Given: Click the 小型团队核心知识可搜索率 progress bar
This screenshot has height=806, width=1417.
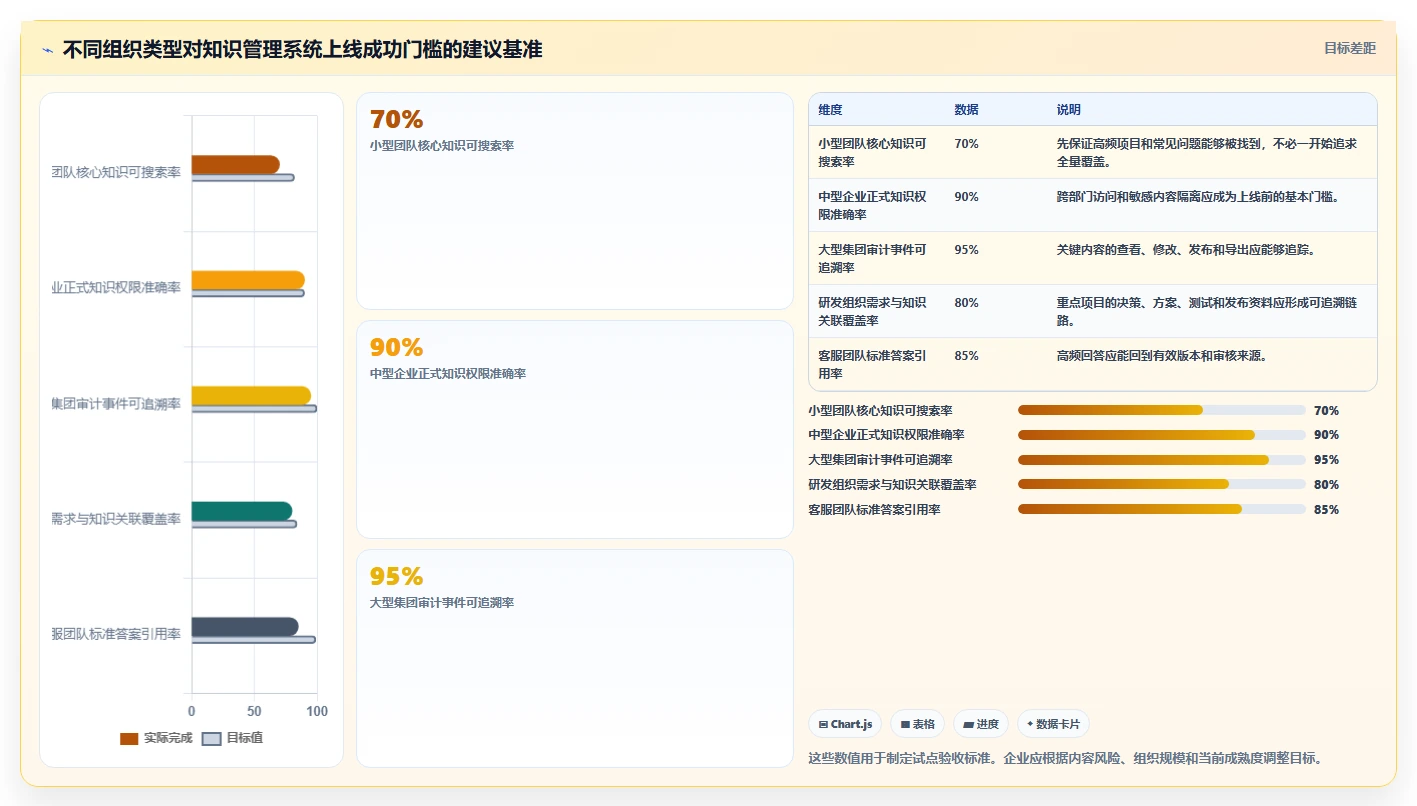Looking at the screenshot, I should [x=1162, y=410].
